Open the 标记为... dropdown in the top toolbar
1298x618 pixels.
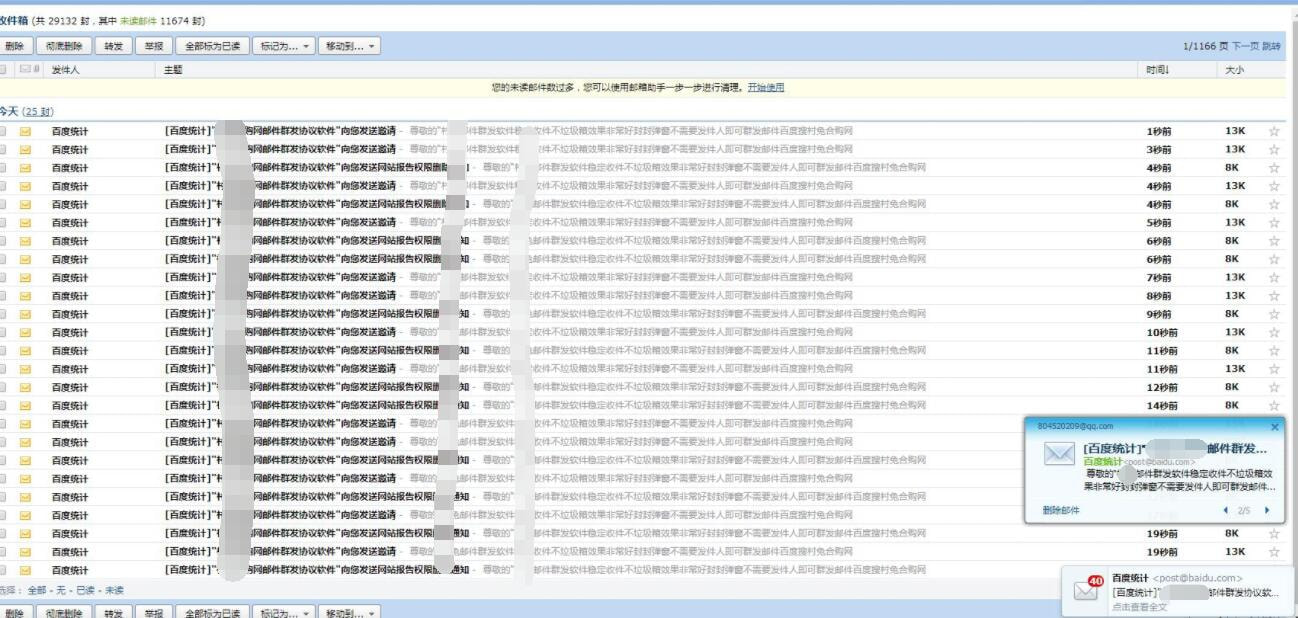click(283, 46)
